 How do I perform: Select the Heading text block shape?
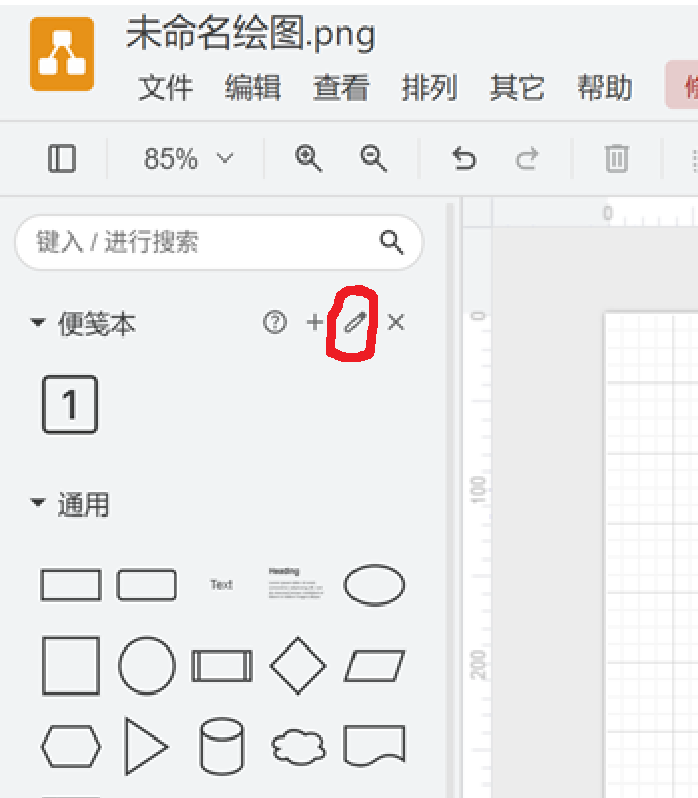pos(296,583)
